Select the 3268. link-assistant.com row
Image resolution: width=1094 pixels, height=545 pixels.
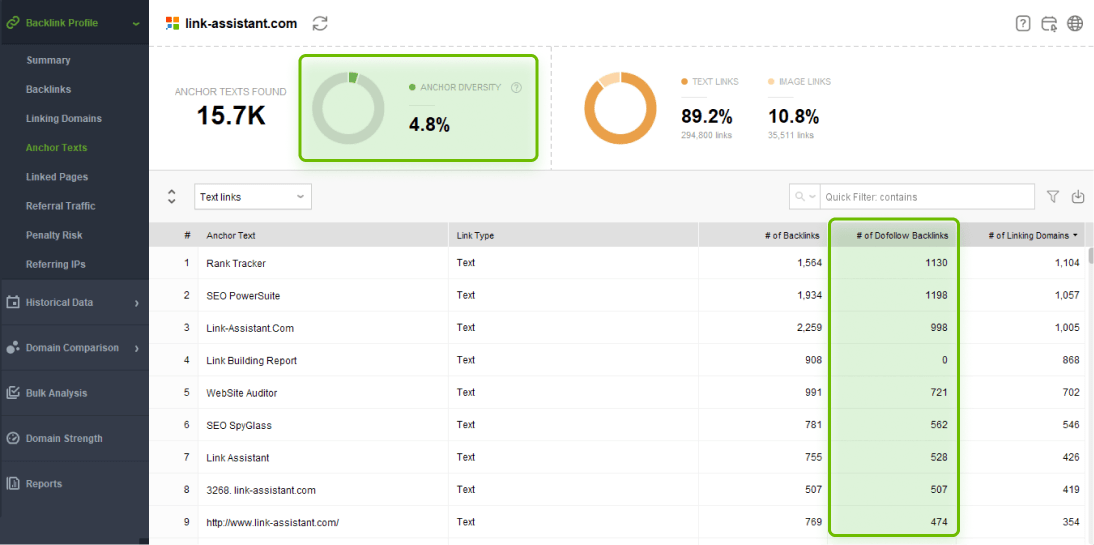pyautogui.click(x=617, y=489)
